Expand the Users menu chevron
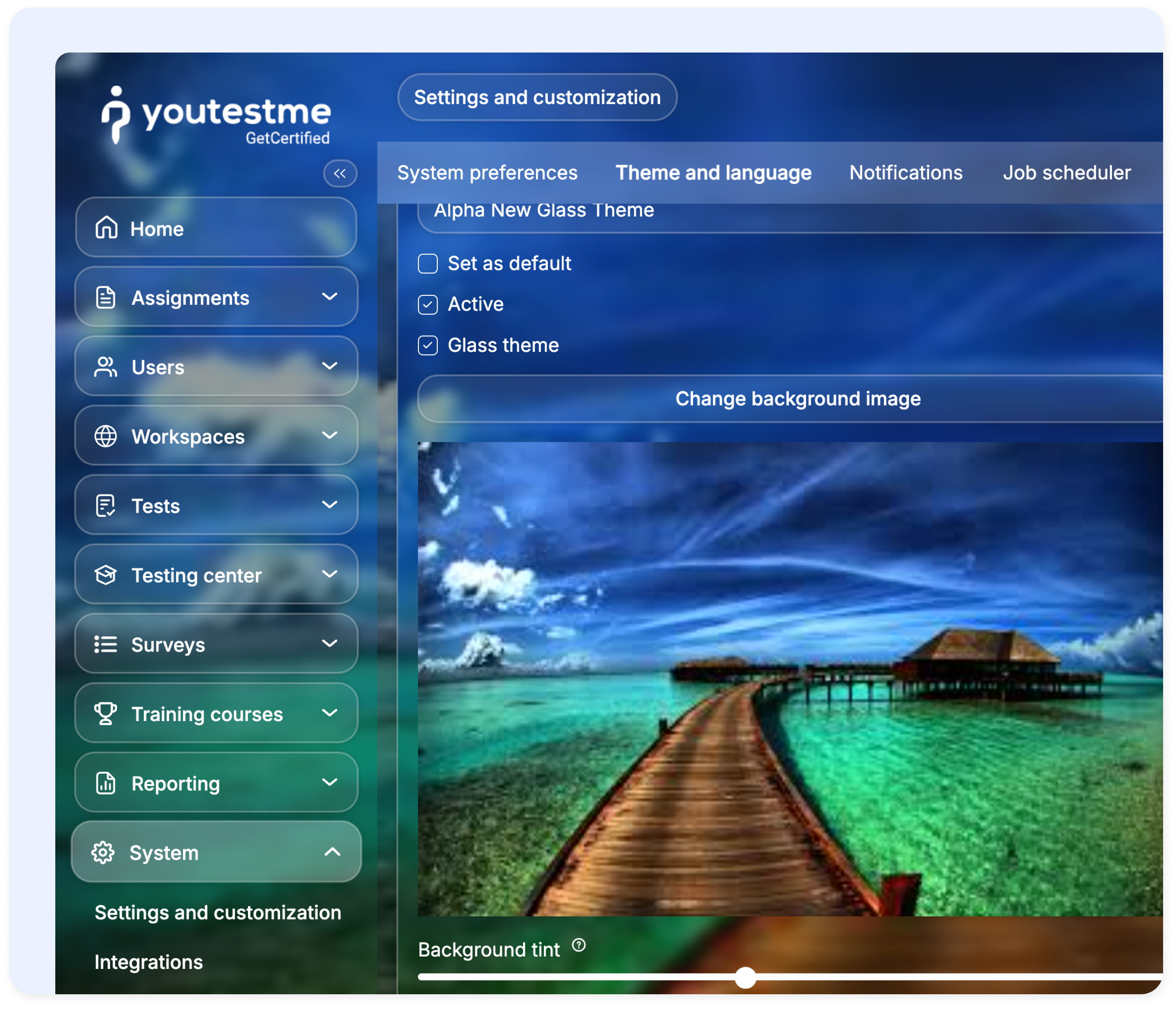 tap(330, 366)
